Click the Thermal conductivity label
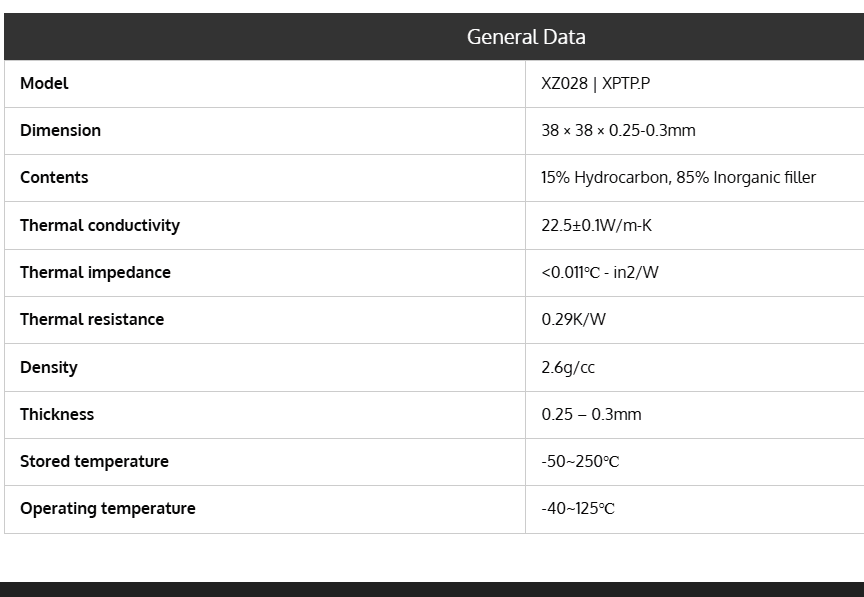 (100, 226)
